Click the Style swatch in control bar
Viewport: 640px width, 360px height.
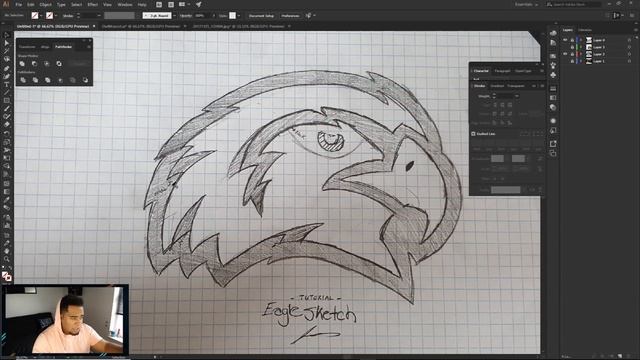click(232, 16)
